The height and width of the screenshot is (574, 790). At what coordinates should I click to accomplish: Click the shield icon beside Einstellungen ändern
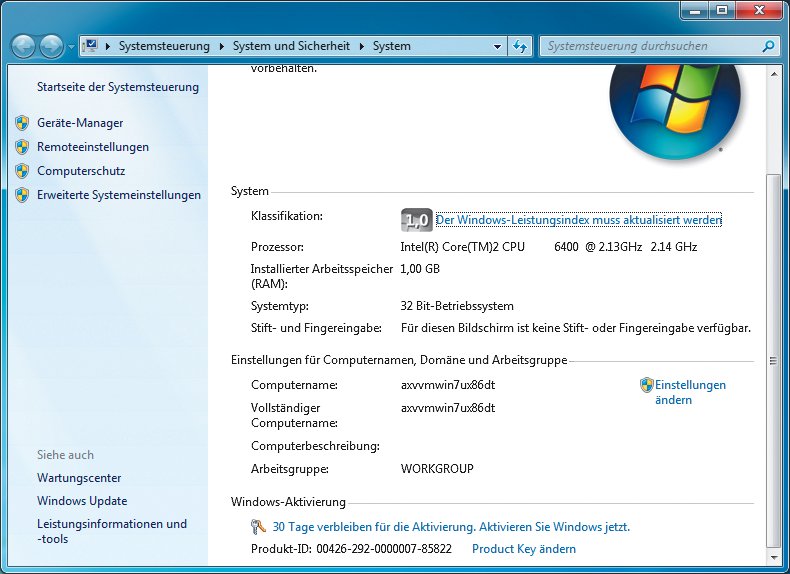(646, 385)
